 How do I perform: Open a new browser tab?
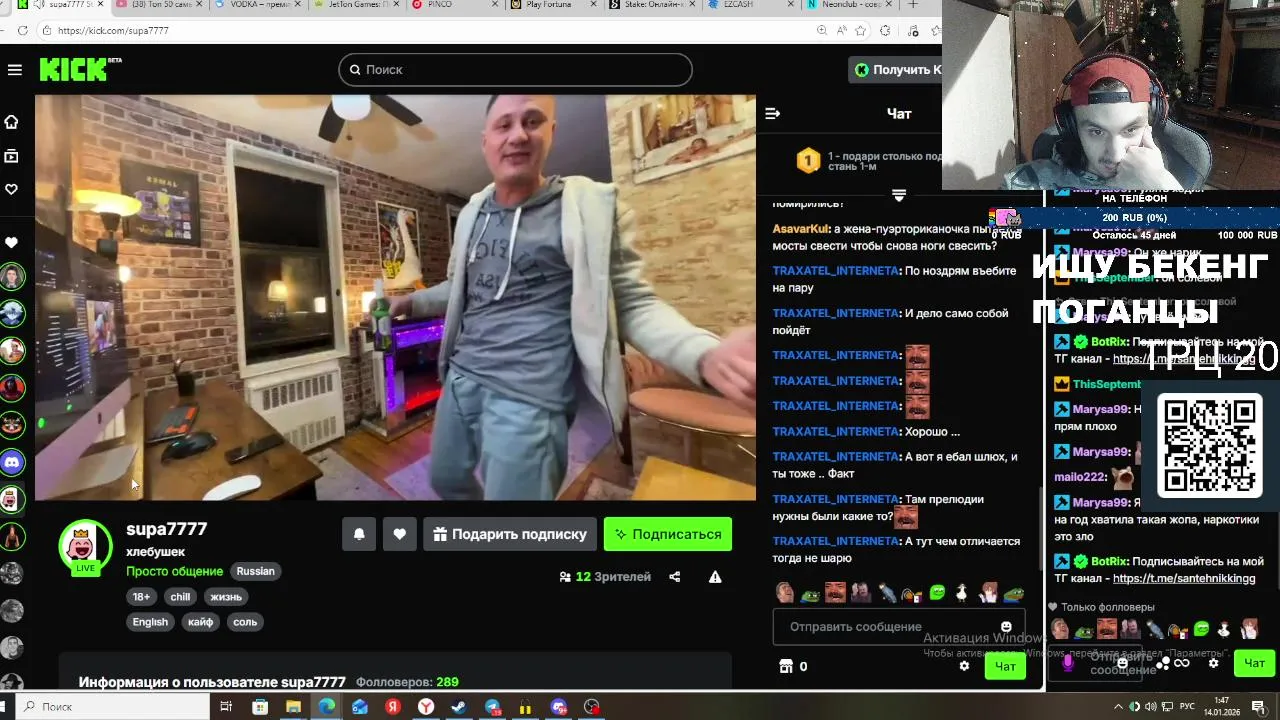pos(912,5)
